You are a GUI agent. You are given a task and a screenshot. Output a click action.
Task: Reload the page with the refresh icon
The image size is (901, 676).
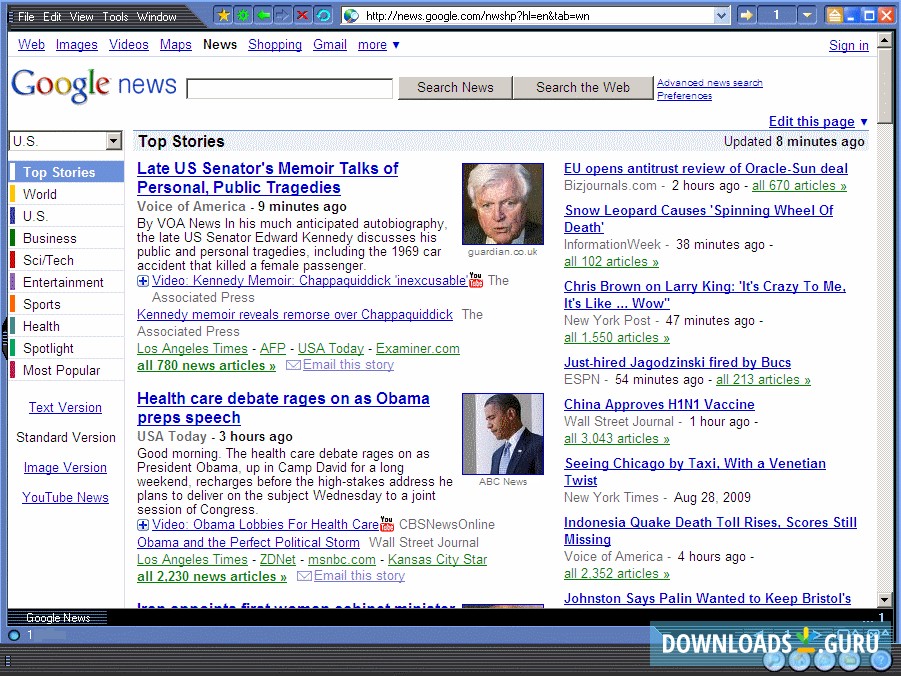323,16
